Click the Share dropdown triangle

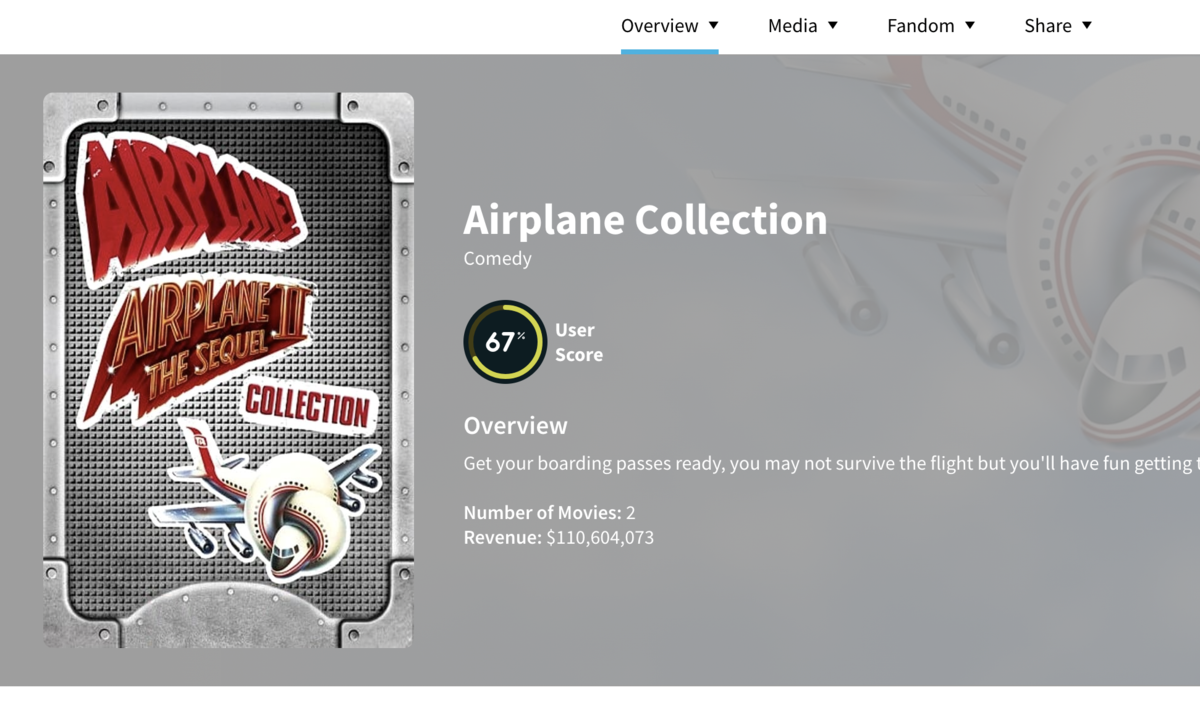click(1087, 26)
